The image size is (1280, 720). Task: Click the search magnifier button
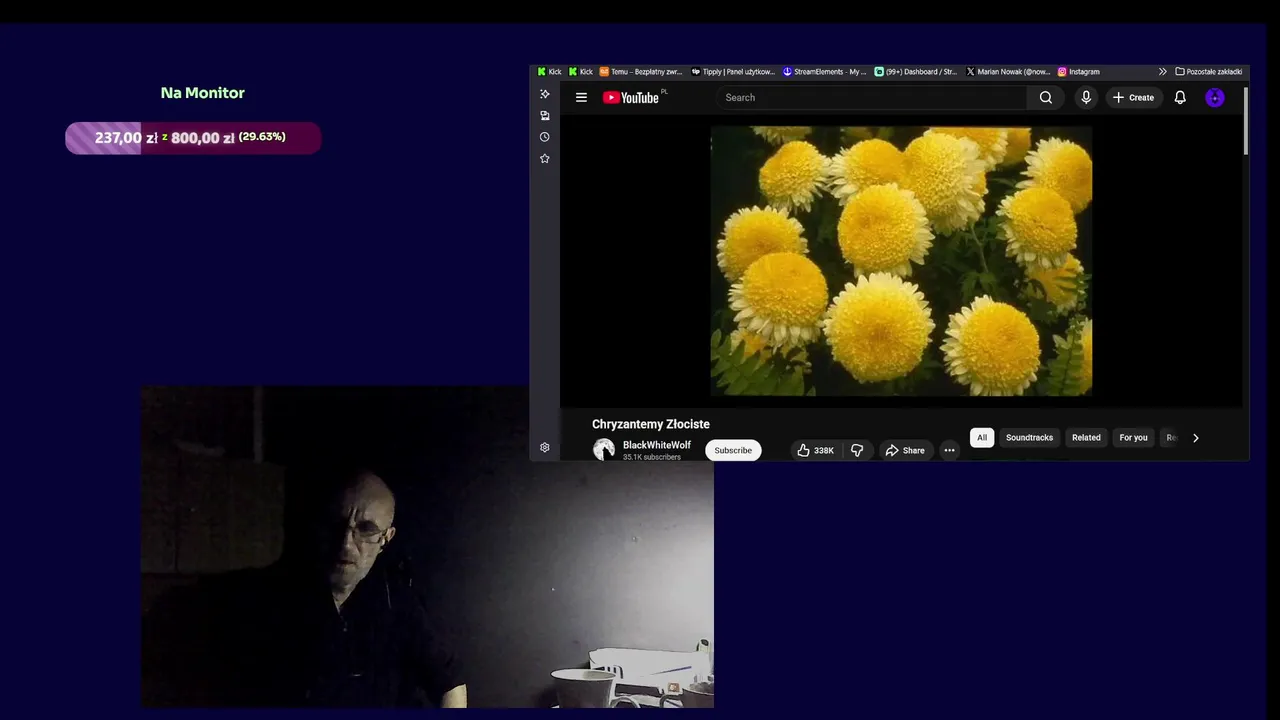coord(1046,97)
